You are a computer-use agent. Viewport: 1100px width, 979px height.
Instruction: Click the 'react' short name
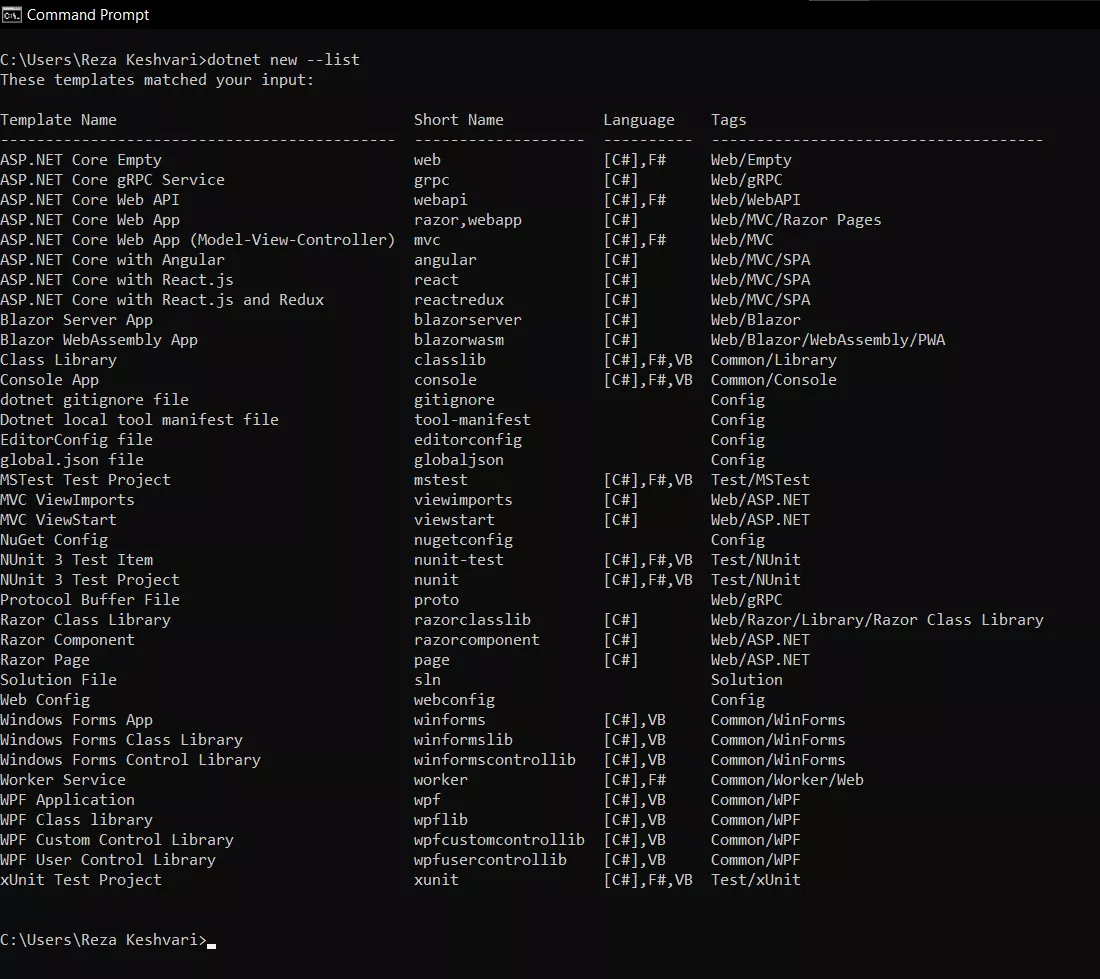(x=436, y=280)
